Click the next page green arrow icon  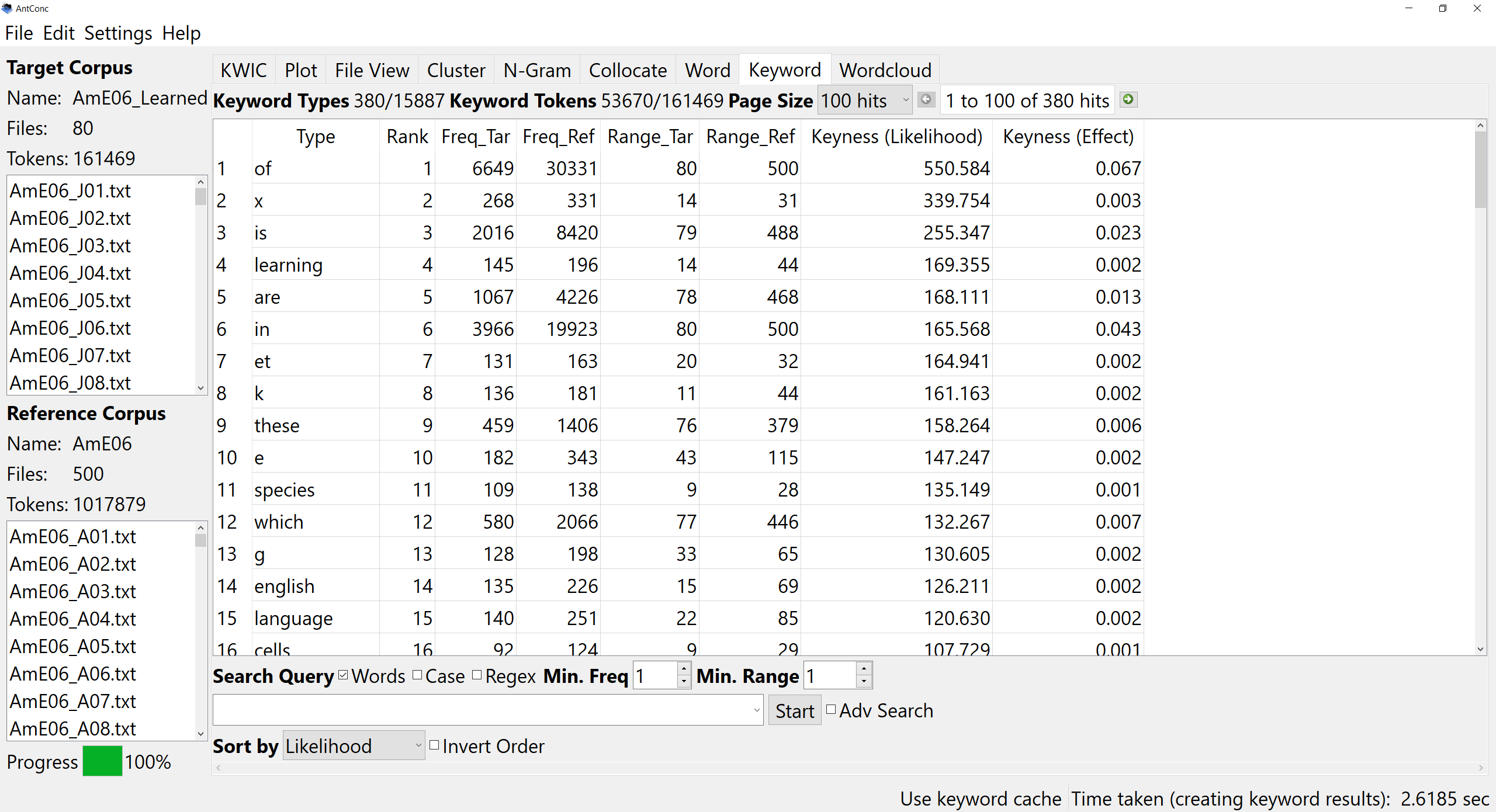coord(1128,99)
